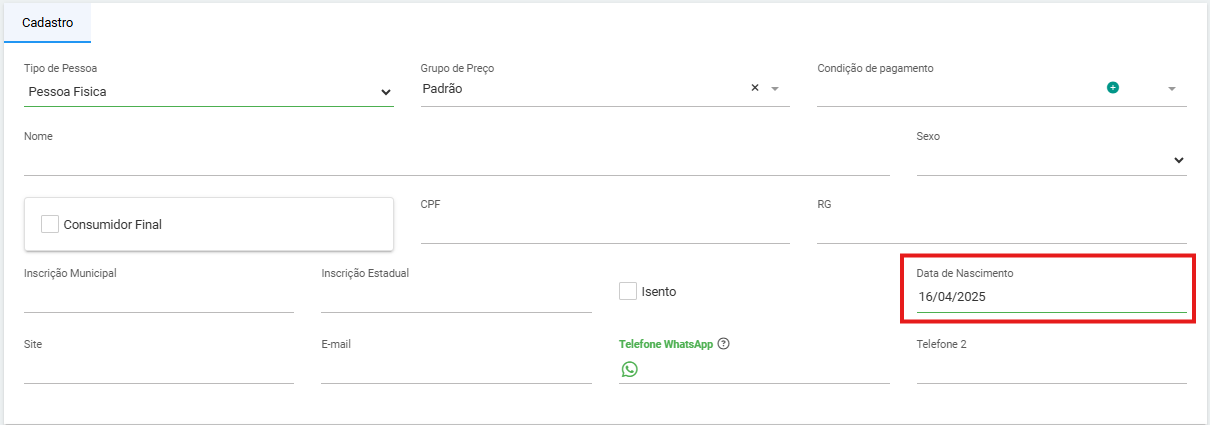Check the Consumidor Final checkbox
Image resolution: width=1210 pixels, height=425 pixels.
point(50,224)
